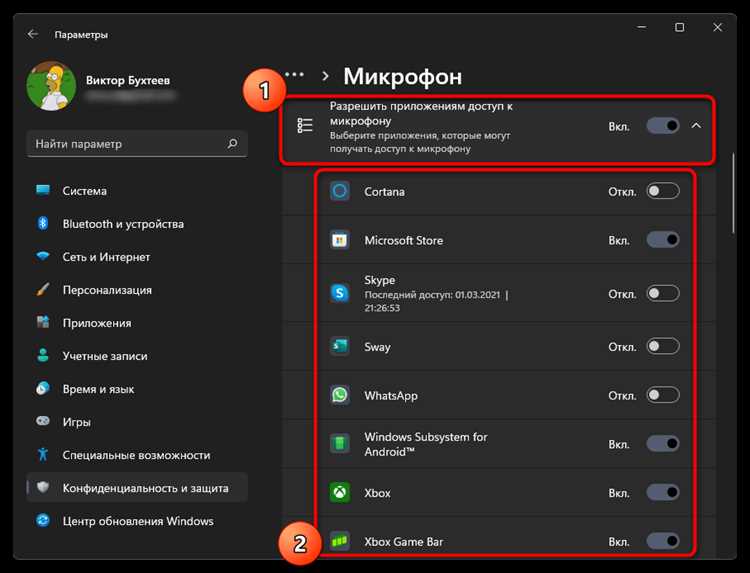Click the 'Параметры' window title
This screenshot has width=750, height=573.
coord(81,34)
